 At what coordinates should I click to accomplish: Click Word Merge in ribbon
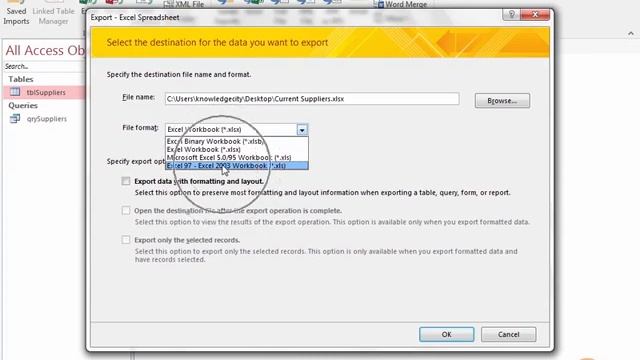[x=402, y=4]
